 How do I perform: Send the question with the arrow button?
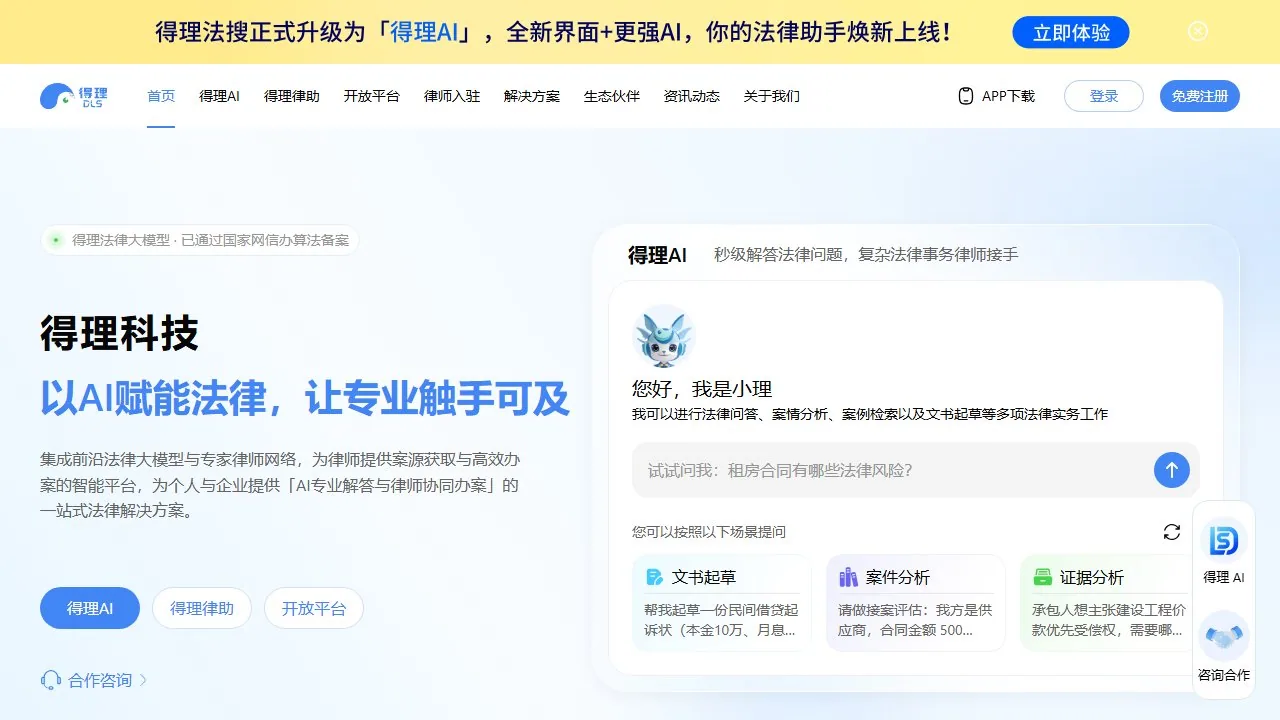pos(1172,469)
